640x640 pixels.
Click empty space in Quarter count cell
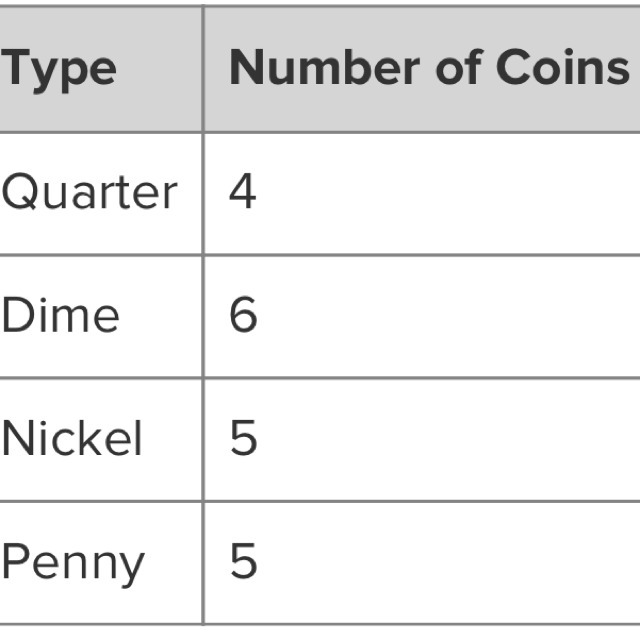(449, 193)
